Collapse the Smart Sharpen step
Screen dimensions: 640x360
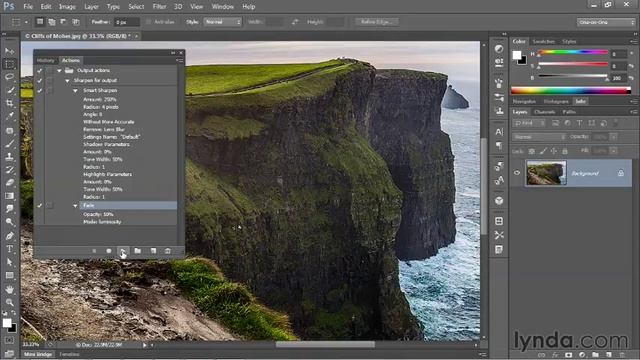76,90
